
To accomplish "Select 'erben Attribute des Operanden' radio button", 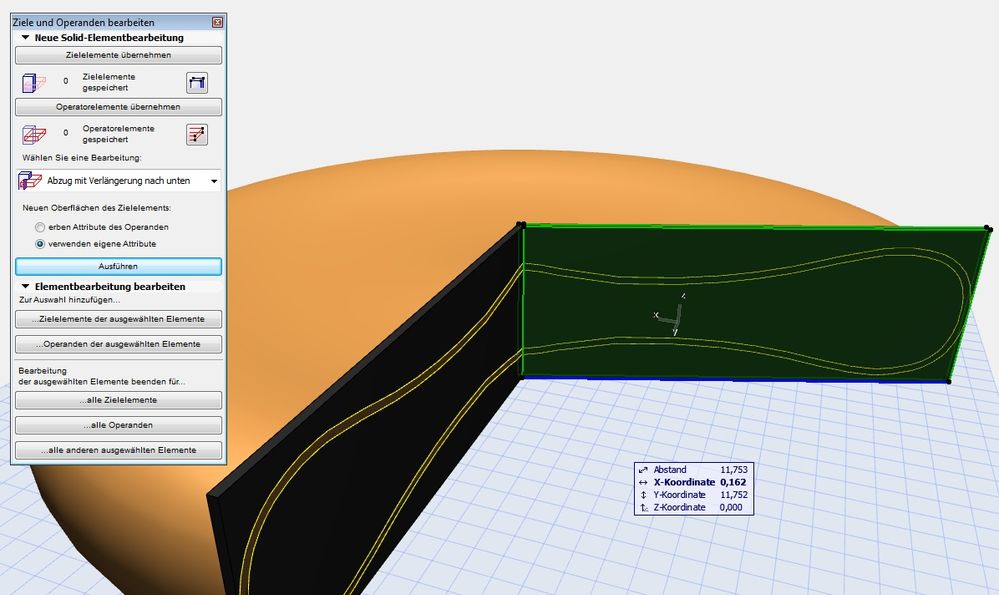I will (40, 227).
